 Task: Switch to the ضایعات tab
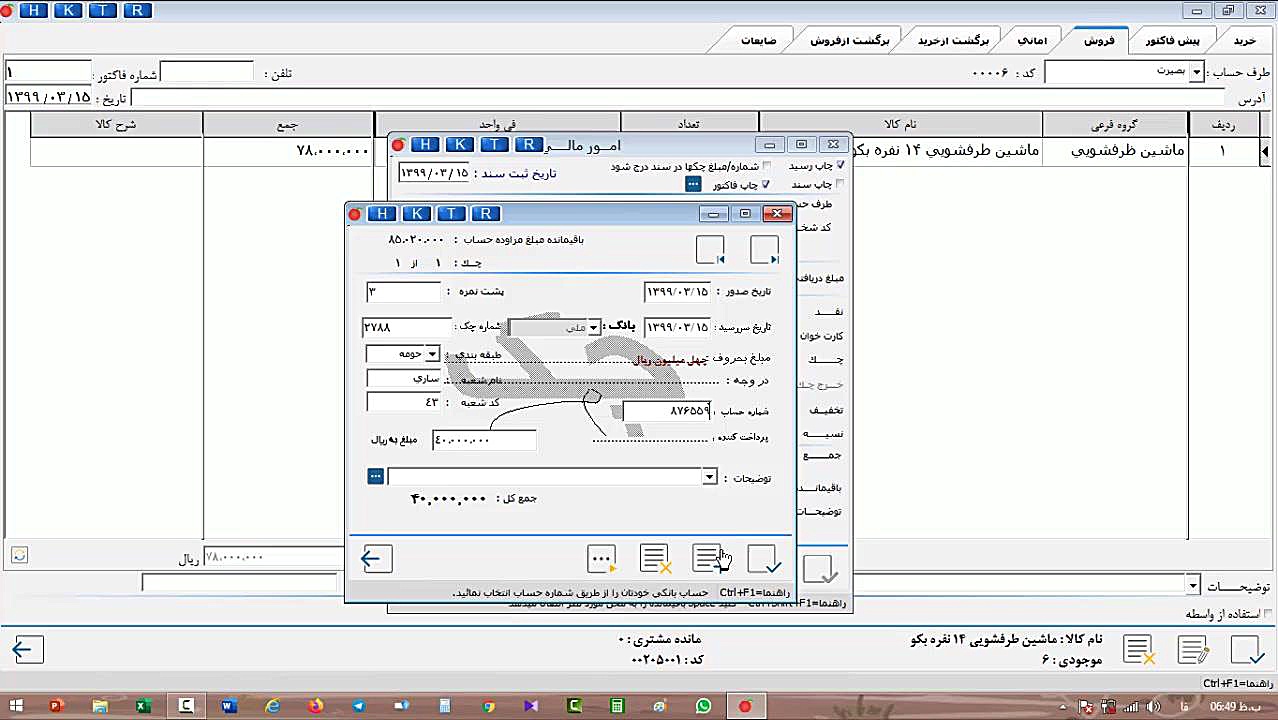pos(758,40)
